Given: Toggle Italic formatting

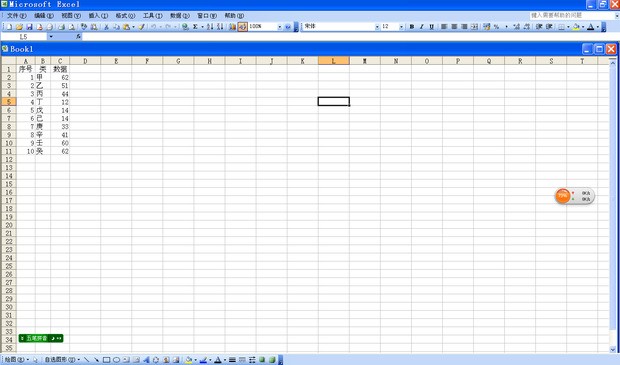Looking at the screenshot, I should 422,26.
